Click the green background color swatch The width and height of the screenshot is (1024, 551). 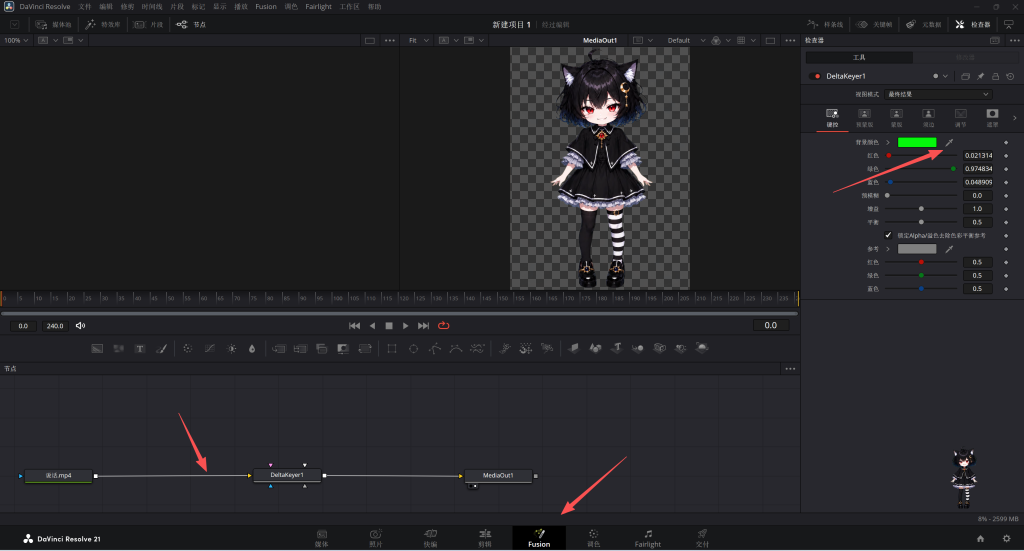point(917,142)
